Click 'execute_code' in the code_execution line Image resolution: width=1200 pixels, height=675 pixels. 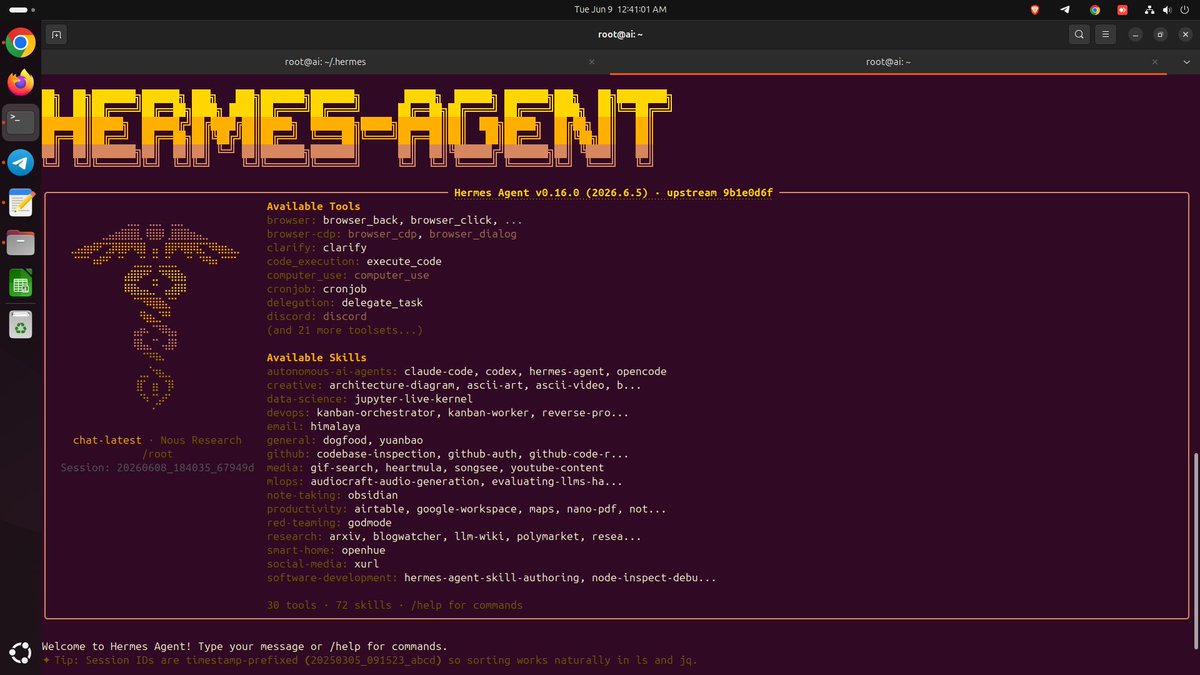tap(404, 261)
